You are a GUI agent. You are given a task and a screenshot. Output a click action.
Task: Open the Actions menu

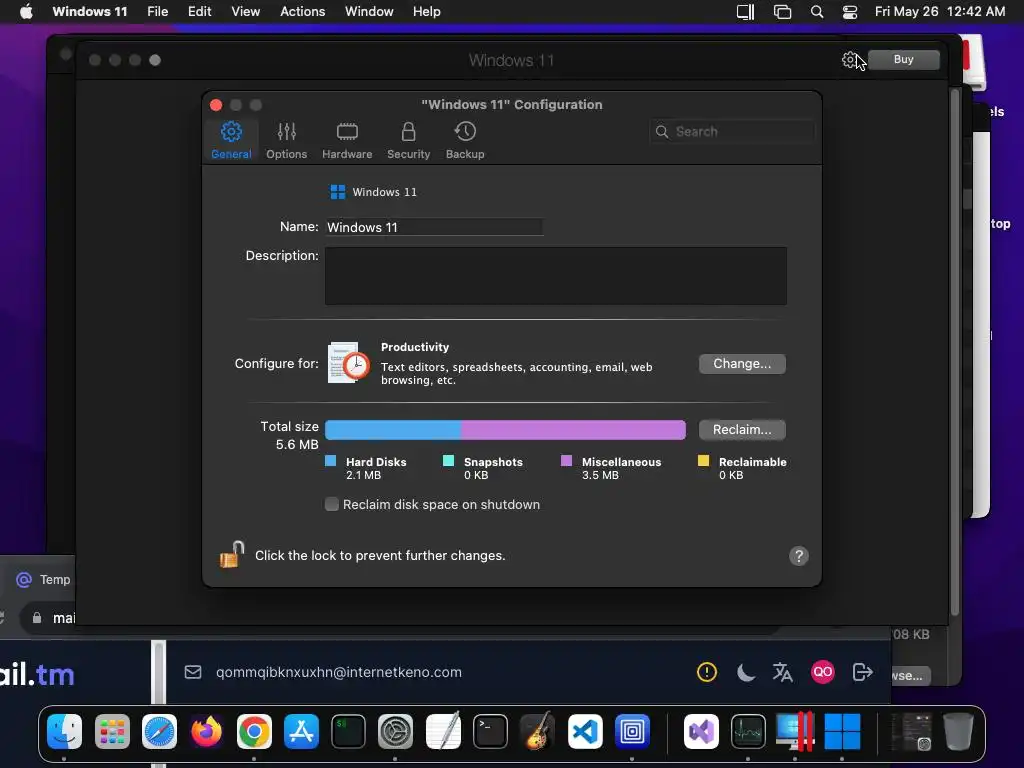[302, 12]
